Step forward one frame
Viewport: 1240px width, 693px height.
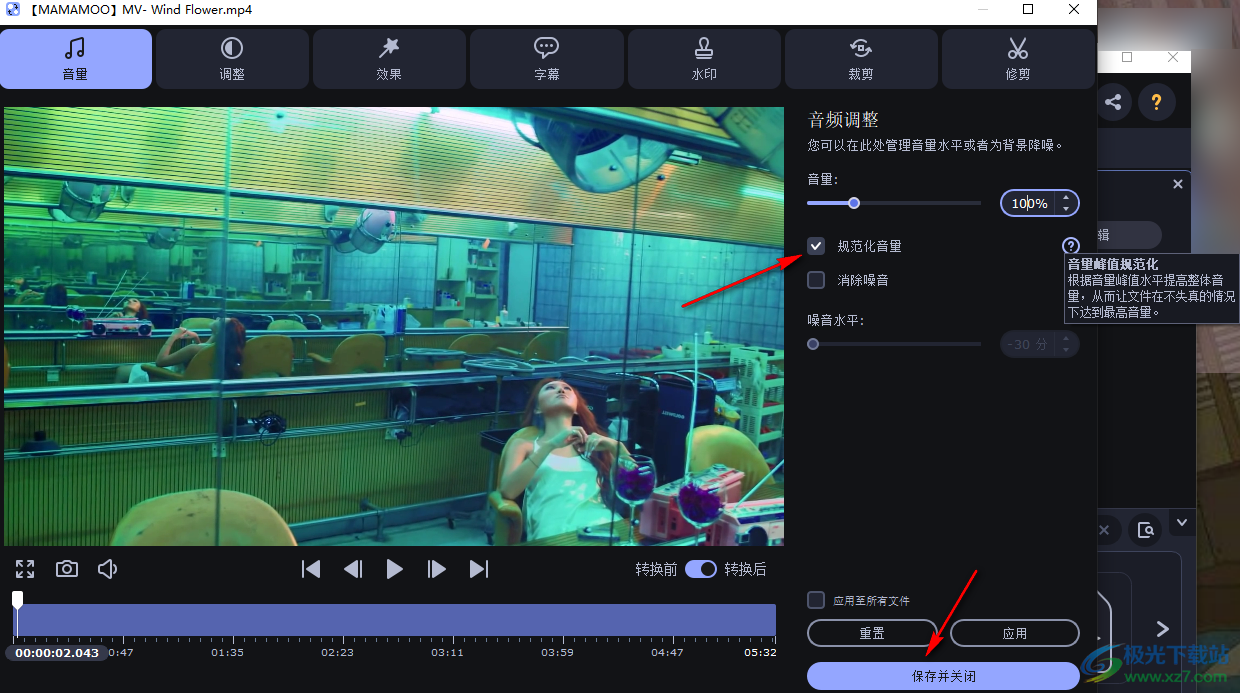pyautogui.click(x=437, y=569)
